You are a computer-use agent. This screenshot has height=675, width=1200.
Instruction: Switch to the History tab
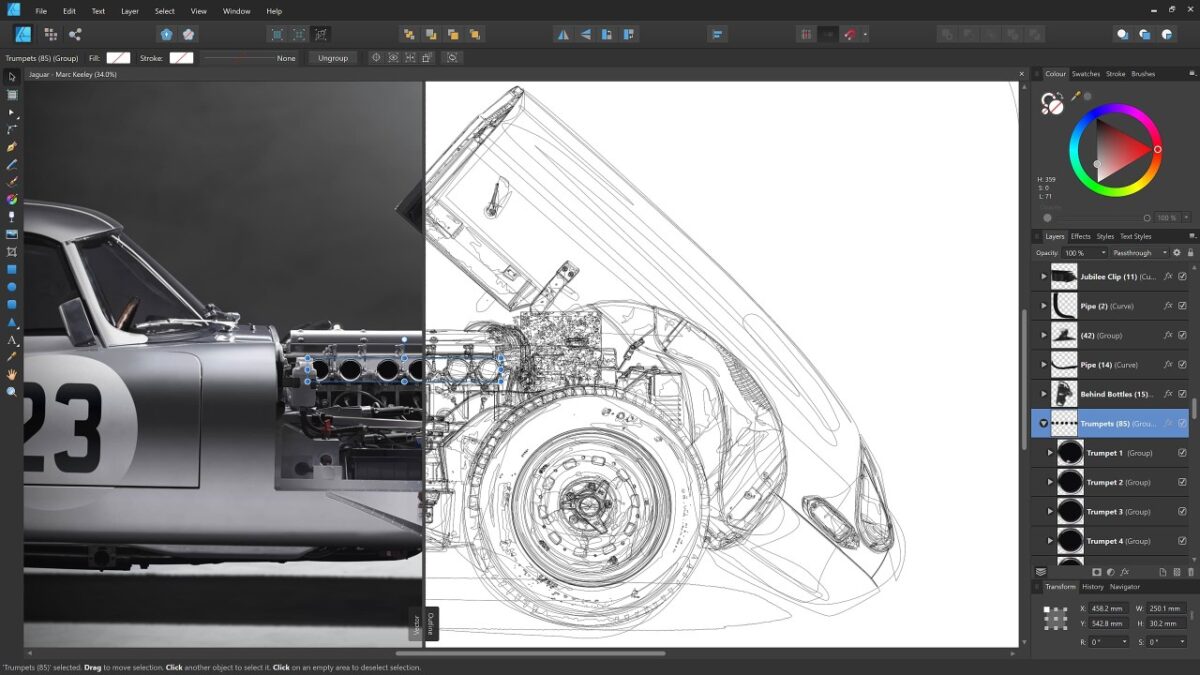pyautogui.click(x=1092, y=587)
